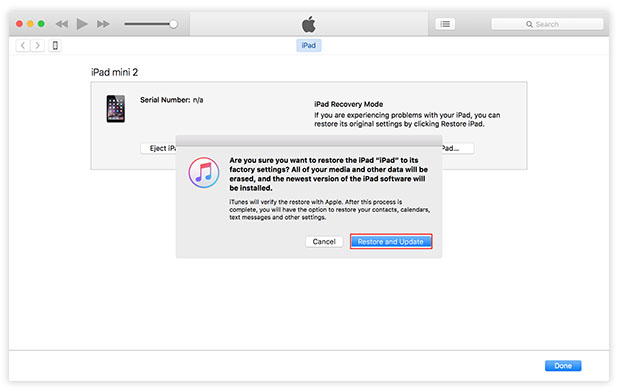Focus the Search field

point(547,24)
